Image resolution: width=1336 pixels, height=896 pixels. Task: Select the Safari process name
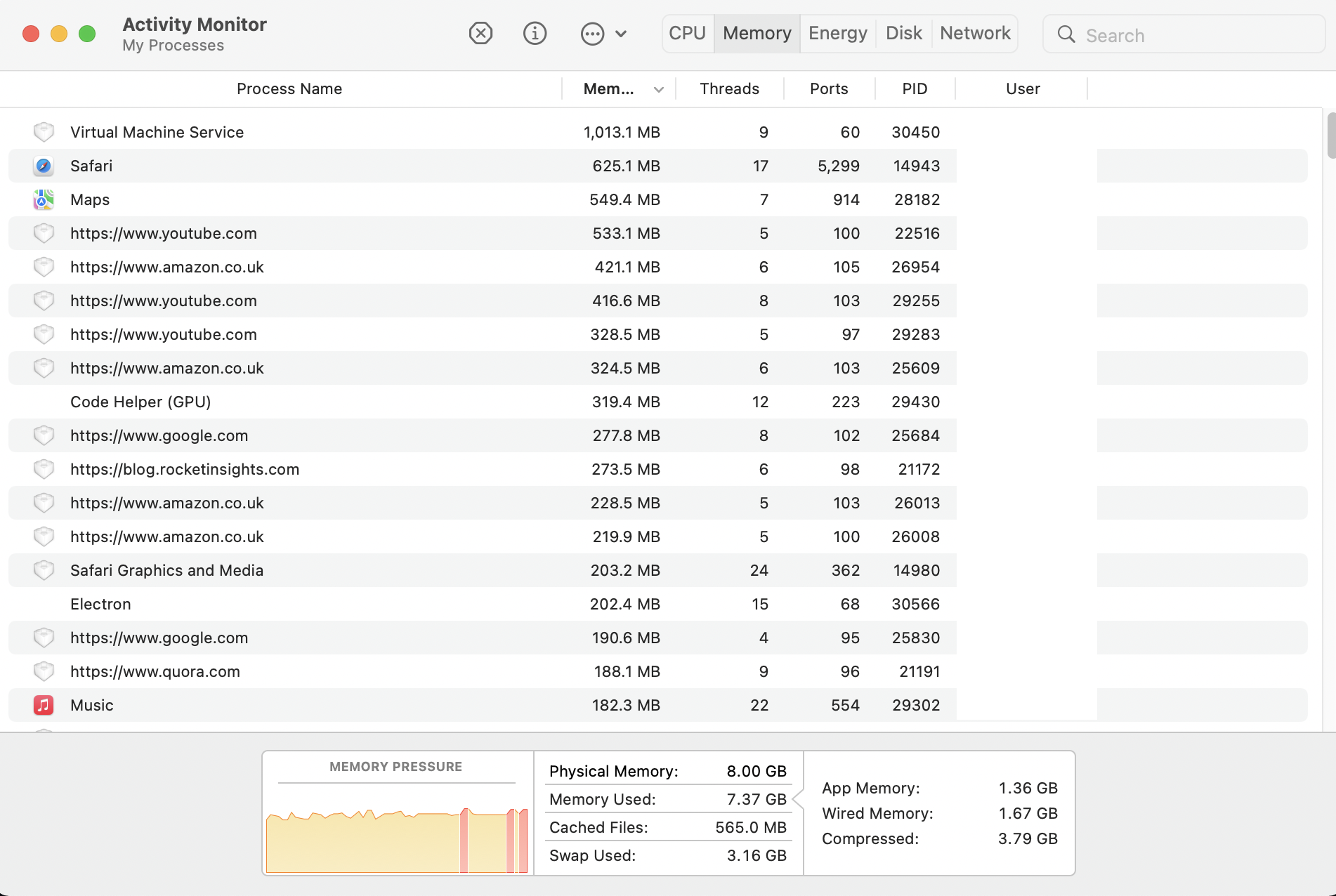91,166
